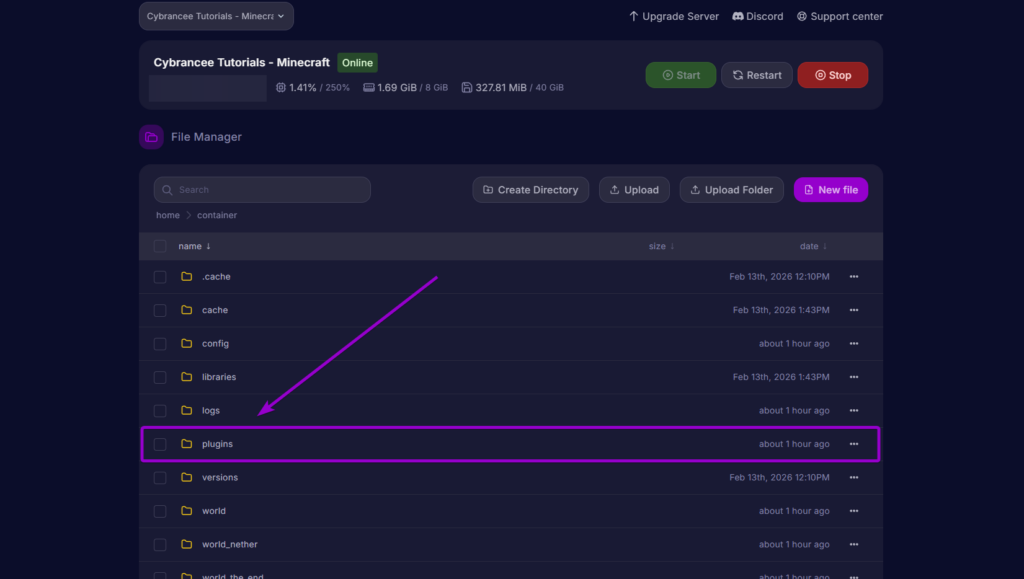
Task: Open the Cybrancee Tutorials server selector dropdown
Action: [216, 16]
